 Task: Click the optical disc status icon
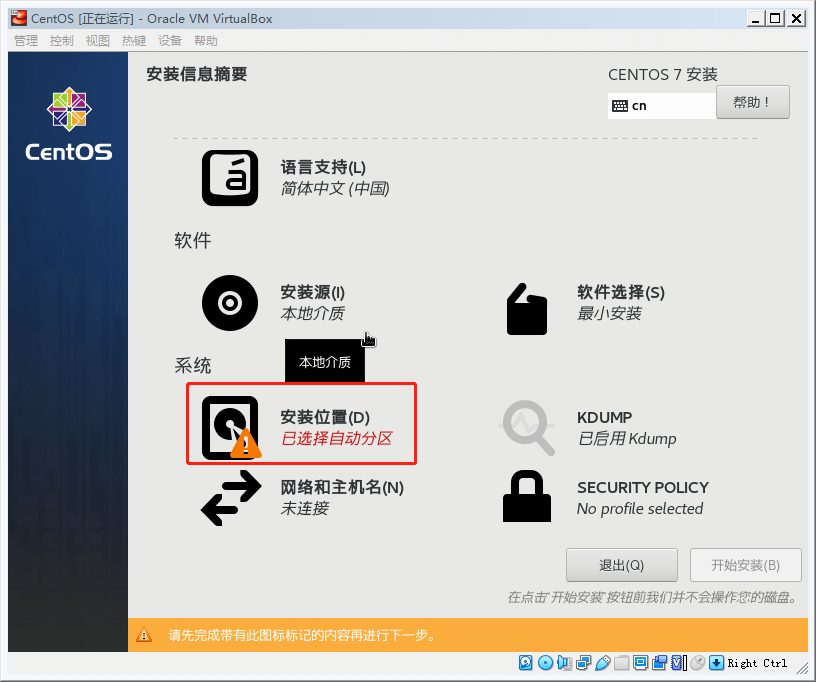coord(545,662)
